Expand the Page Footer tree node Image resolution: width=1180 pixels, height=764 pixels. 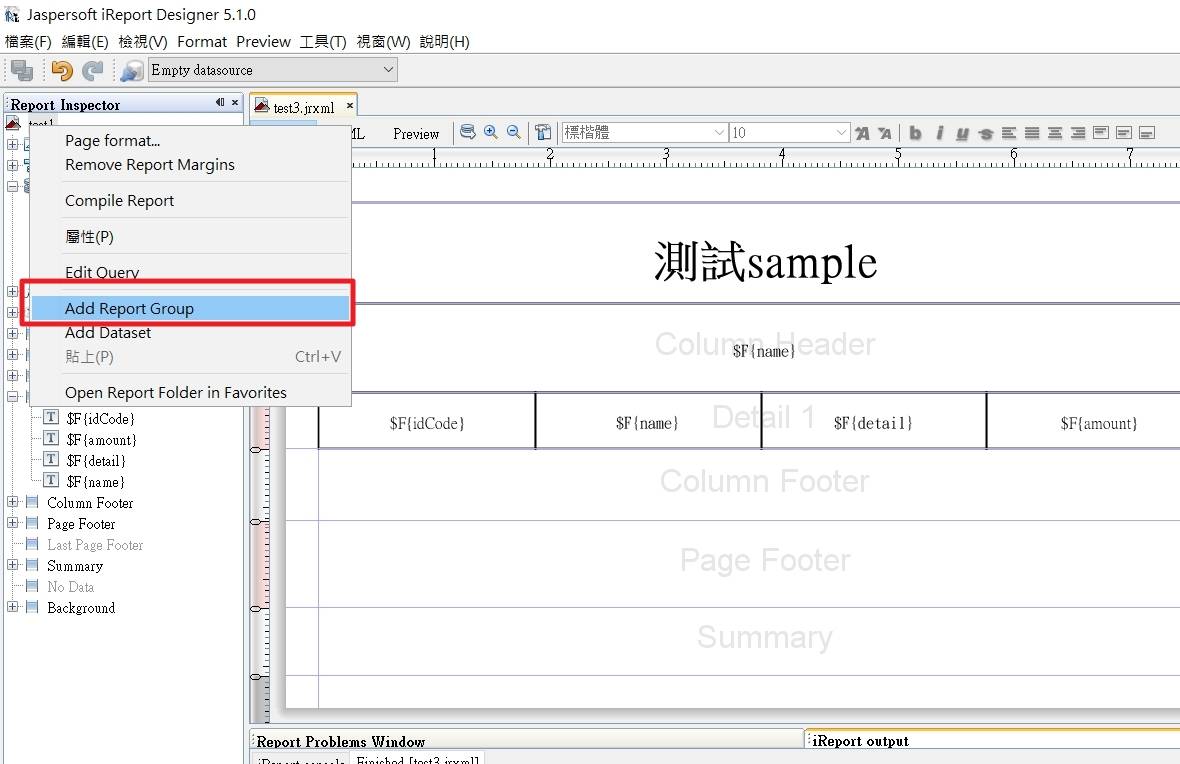(x=13, y=523)
